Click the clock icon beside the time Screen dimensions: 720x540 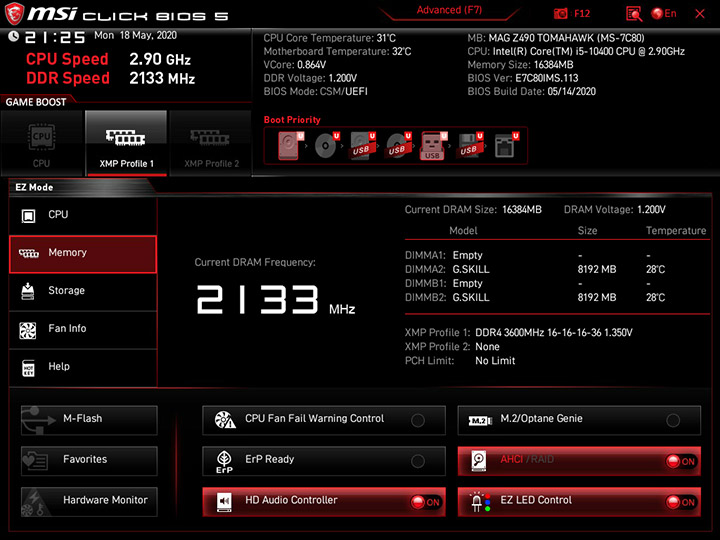tap(13, 36)
